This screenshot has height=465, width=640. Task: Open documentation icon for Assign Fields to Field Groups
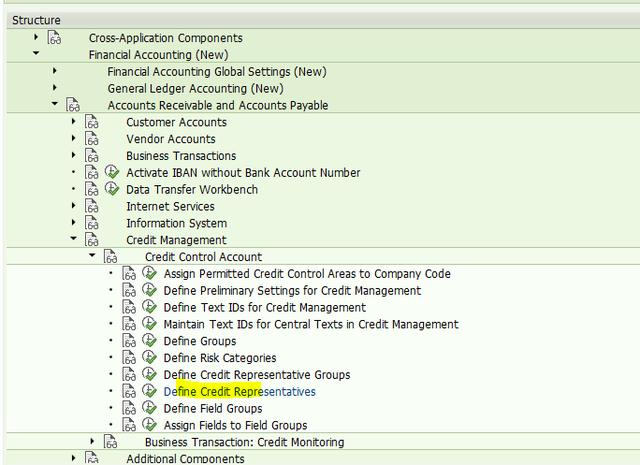point(129,425)
